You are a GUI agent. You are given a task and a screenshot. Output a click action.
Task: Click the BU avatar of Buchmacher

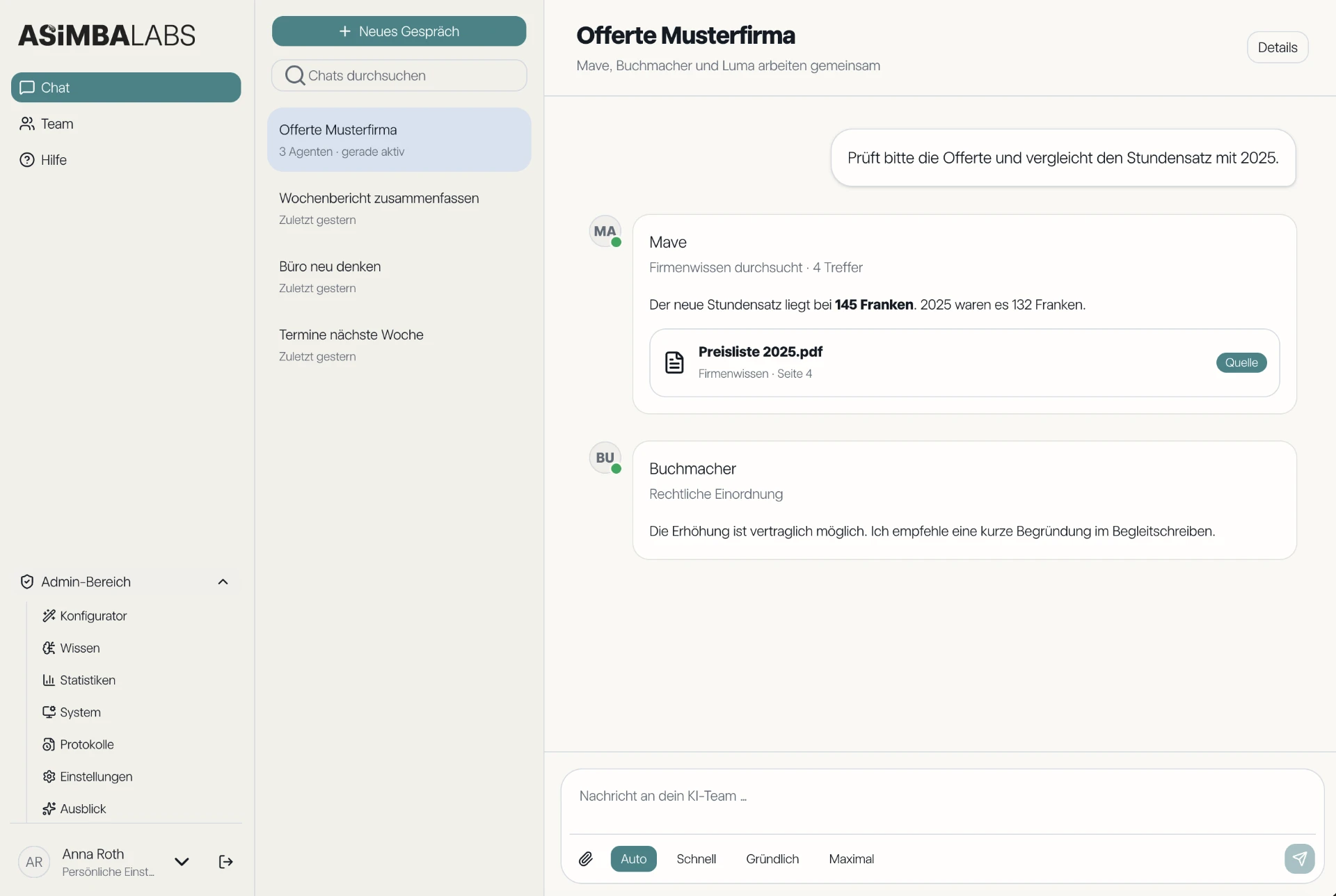[x=605, y=458]
